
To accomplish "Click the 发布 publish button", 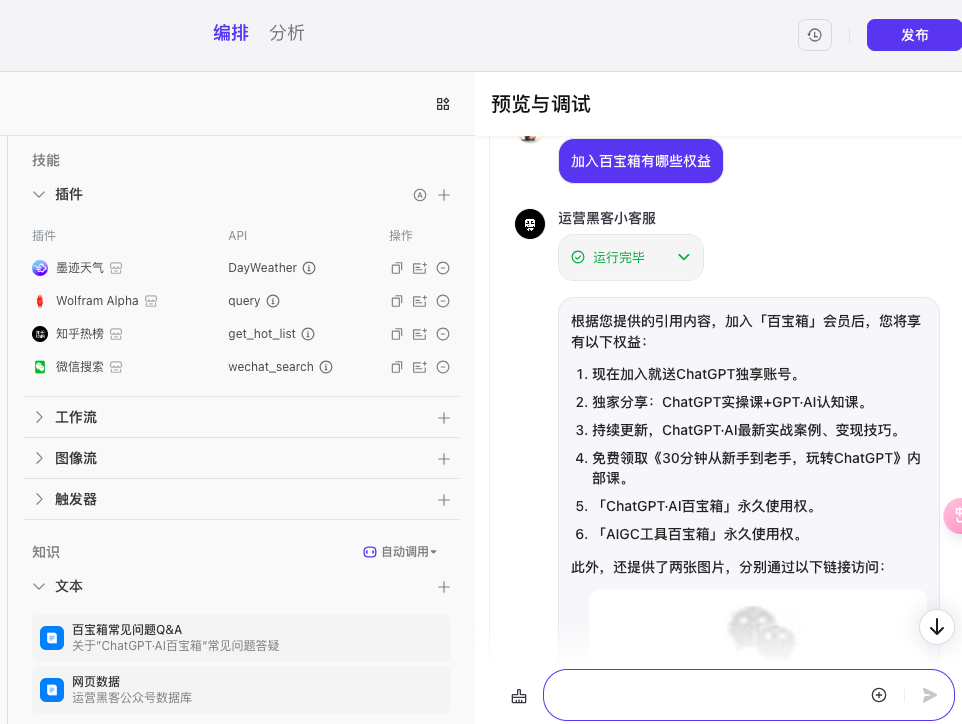I will tap(914, 35).
